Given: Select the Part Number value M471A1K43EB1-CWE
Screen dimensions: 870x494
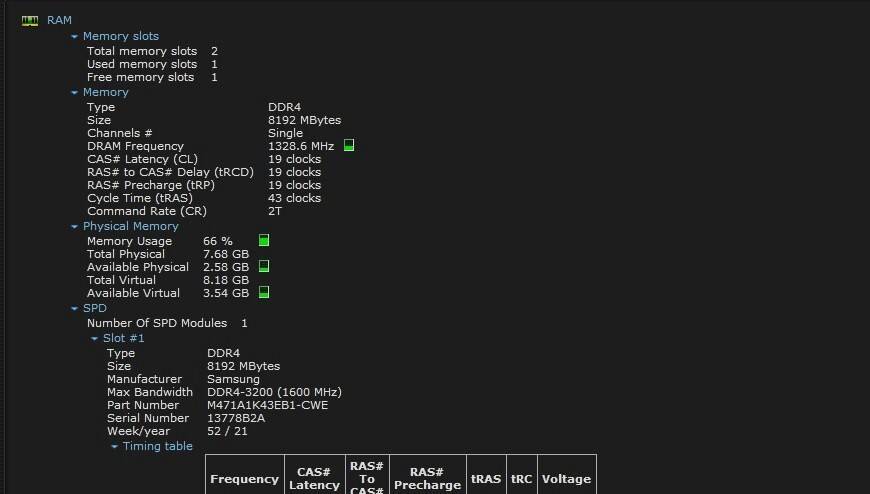Looking at the screenshot, I should 267,405.
